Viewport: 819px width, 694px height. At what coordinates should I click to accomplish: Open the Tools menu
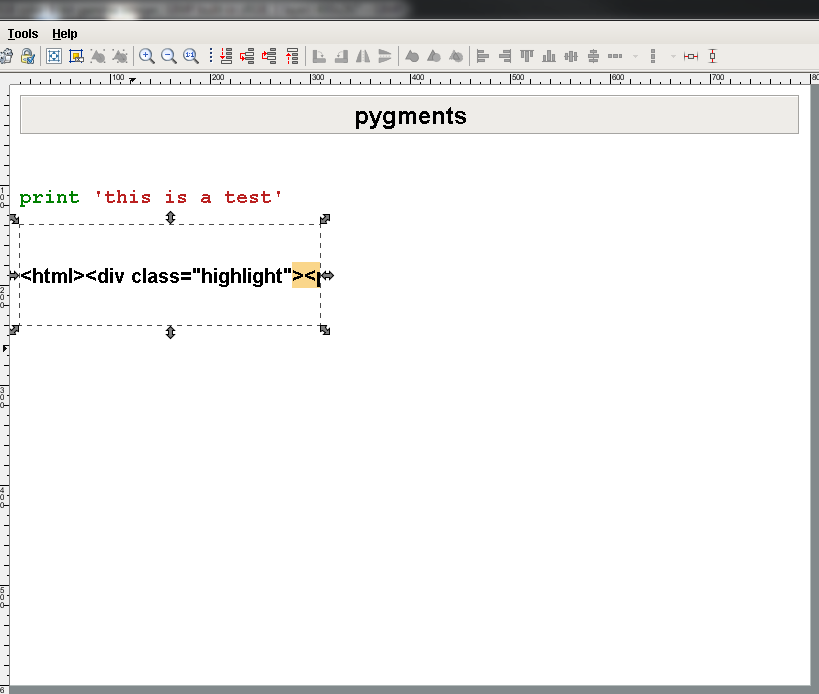pos(23,34)
